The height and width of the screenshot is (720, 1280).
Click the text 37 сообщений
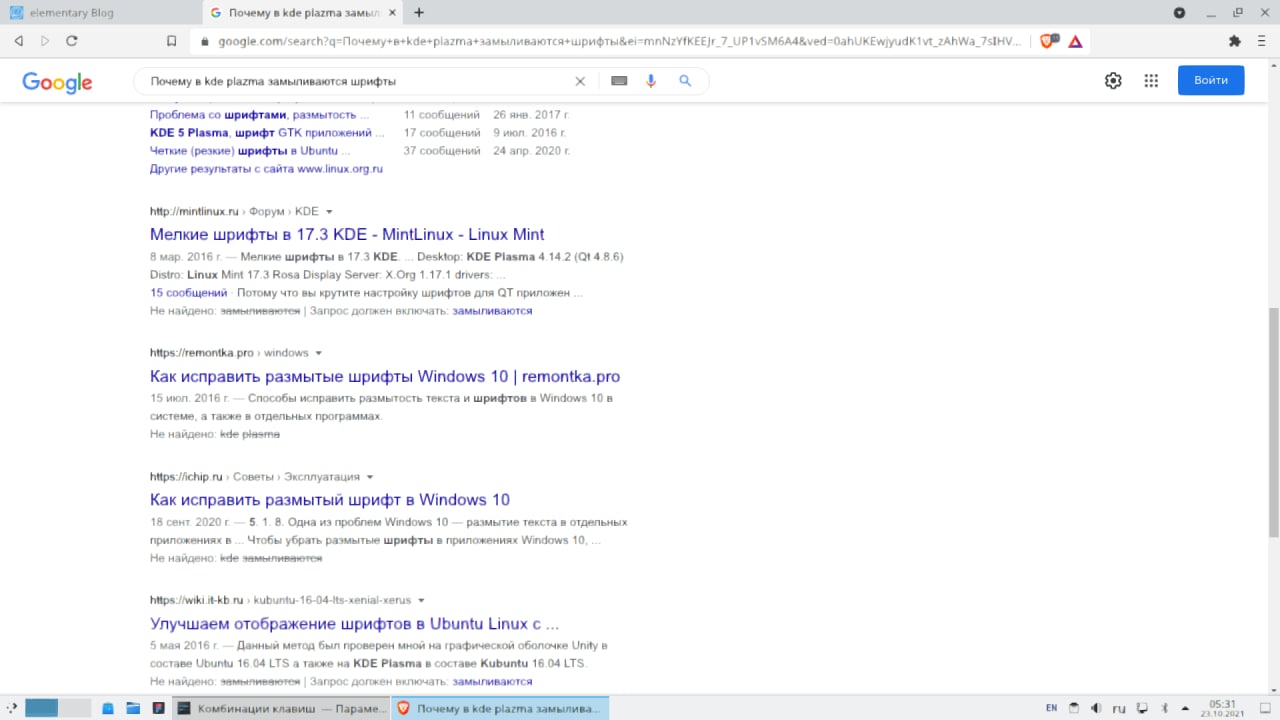(442, 151)
